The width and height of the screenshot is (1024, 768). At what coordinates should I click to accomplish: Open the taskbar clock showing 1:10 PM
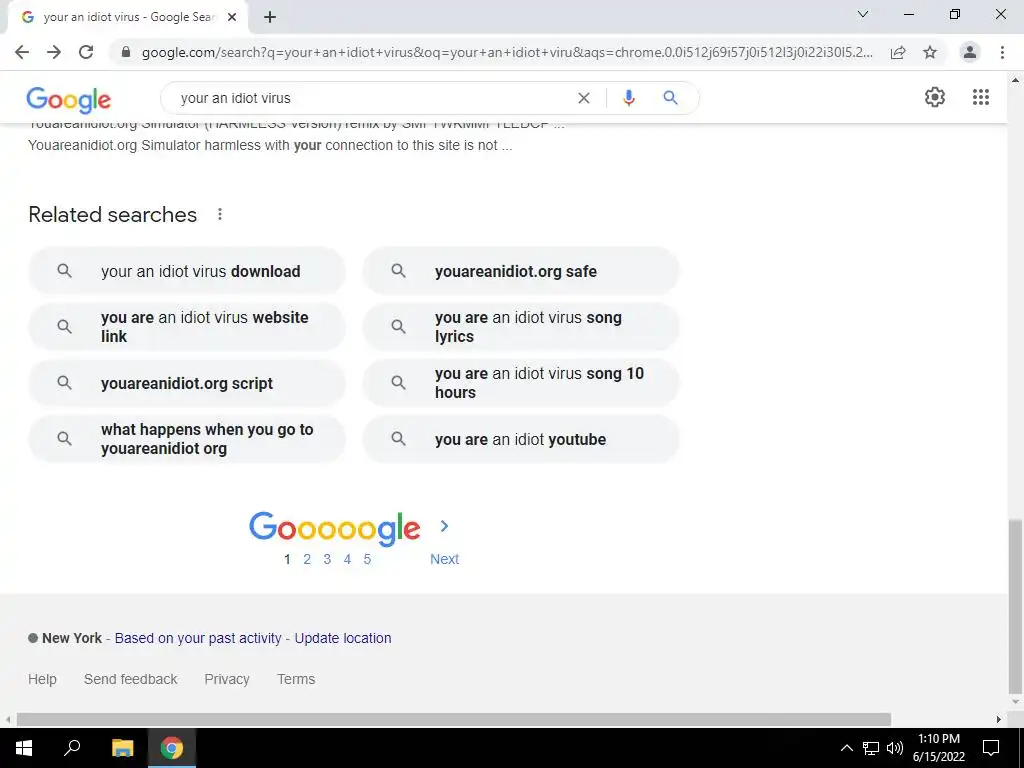[x=938, y=748]
